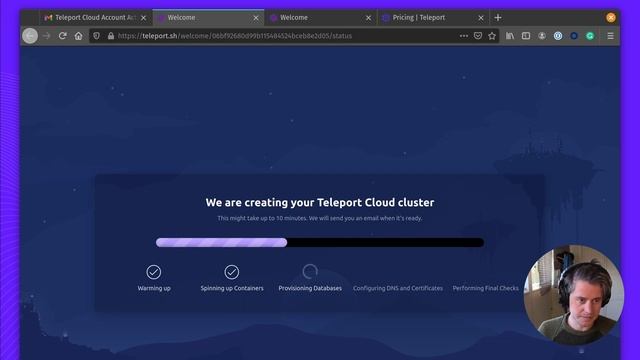
Task: Show site security padlock info
Action: coord(111,36)
